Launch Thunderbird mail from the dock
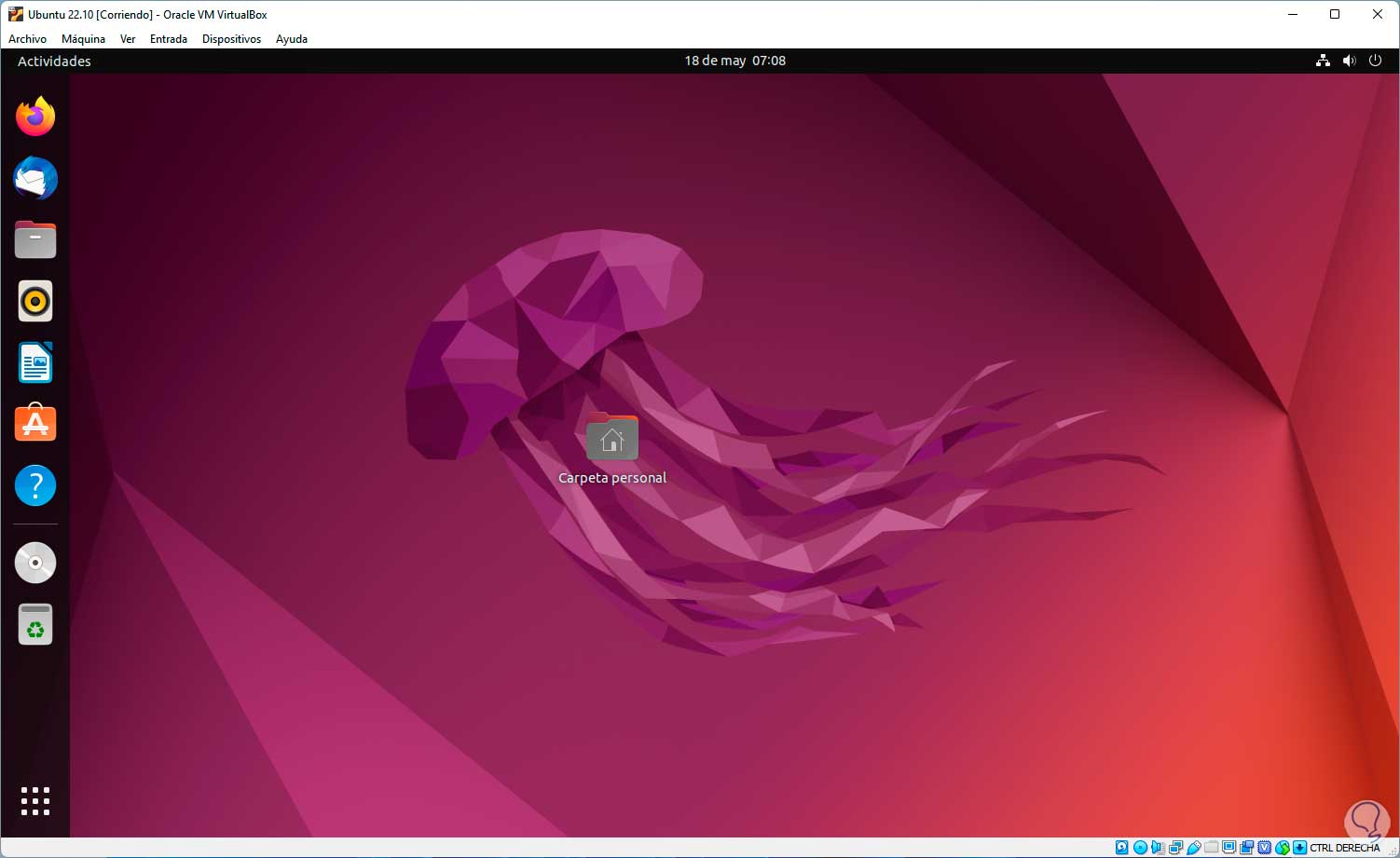Screen dimensions: 1400x858 click(x=35, y=178)
